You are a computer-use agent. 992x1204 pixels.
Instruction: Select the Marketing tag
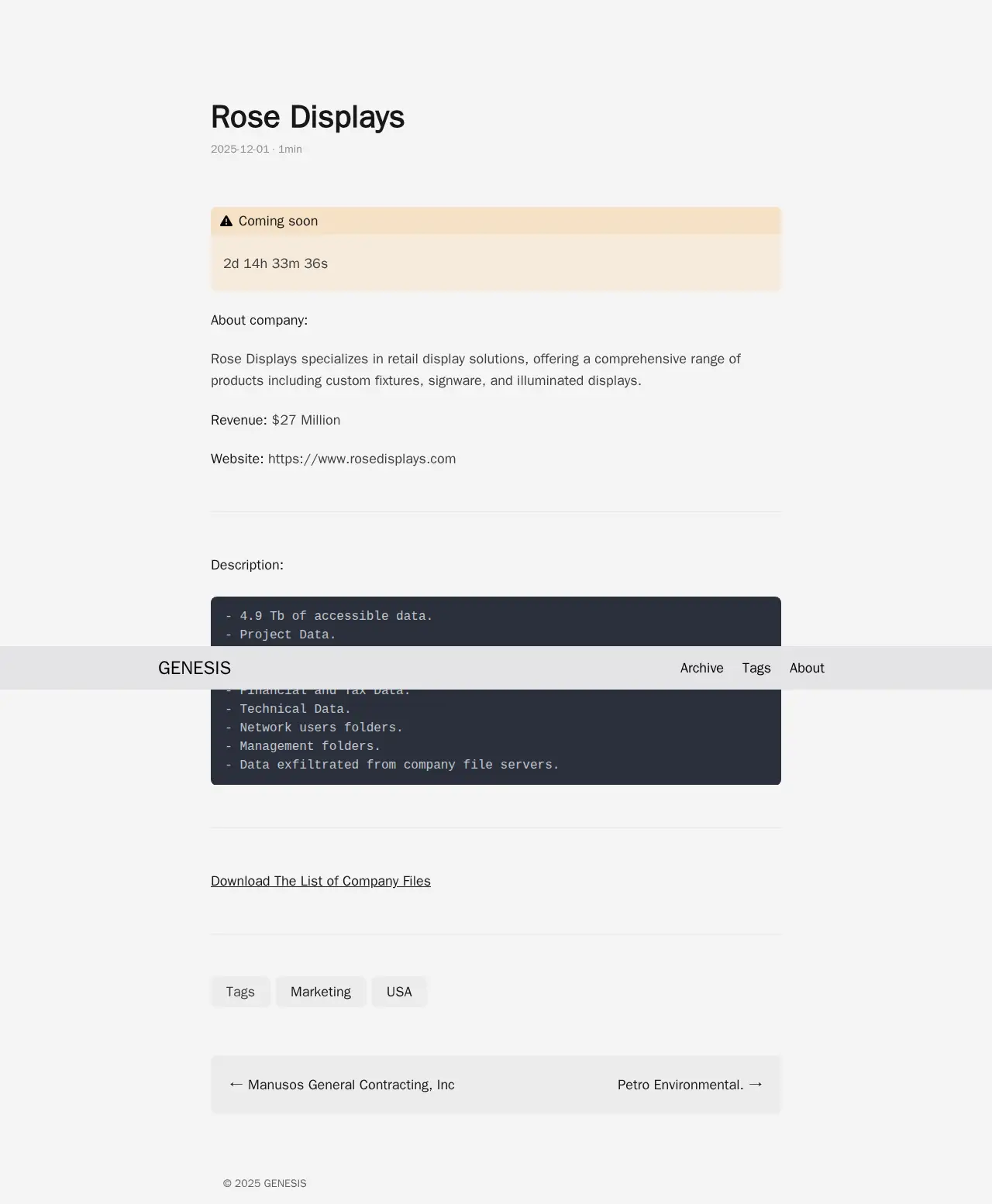pos(320,992)
